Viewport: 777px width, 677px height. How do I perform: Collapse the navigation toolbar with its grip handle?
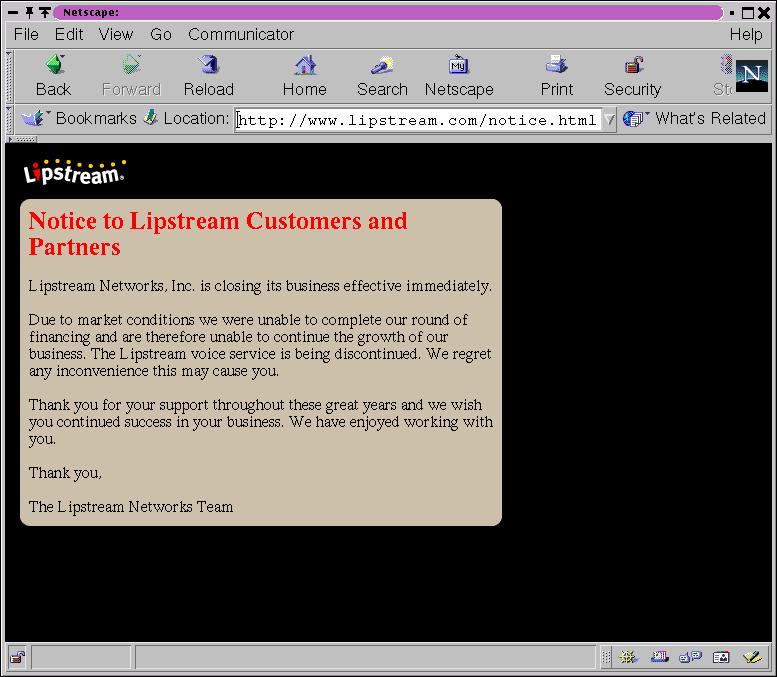click(9, 76)
